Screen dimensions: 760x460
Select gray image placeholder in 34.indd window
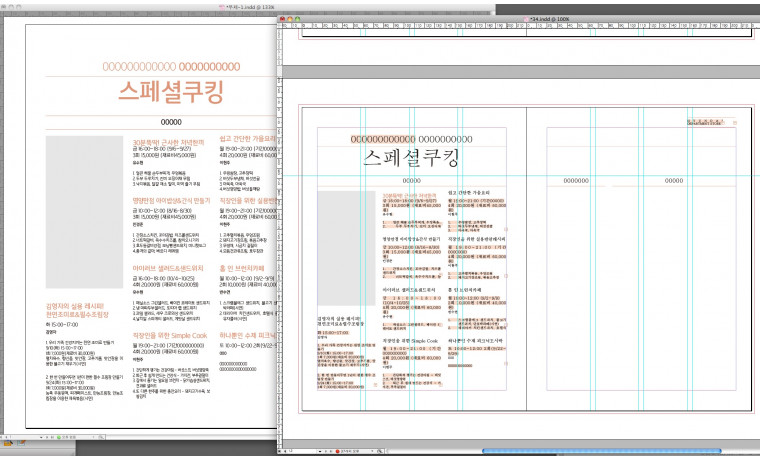coord(346,248)
